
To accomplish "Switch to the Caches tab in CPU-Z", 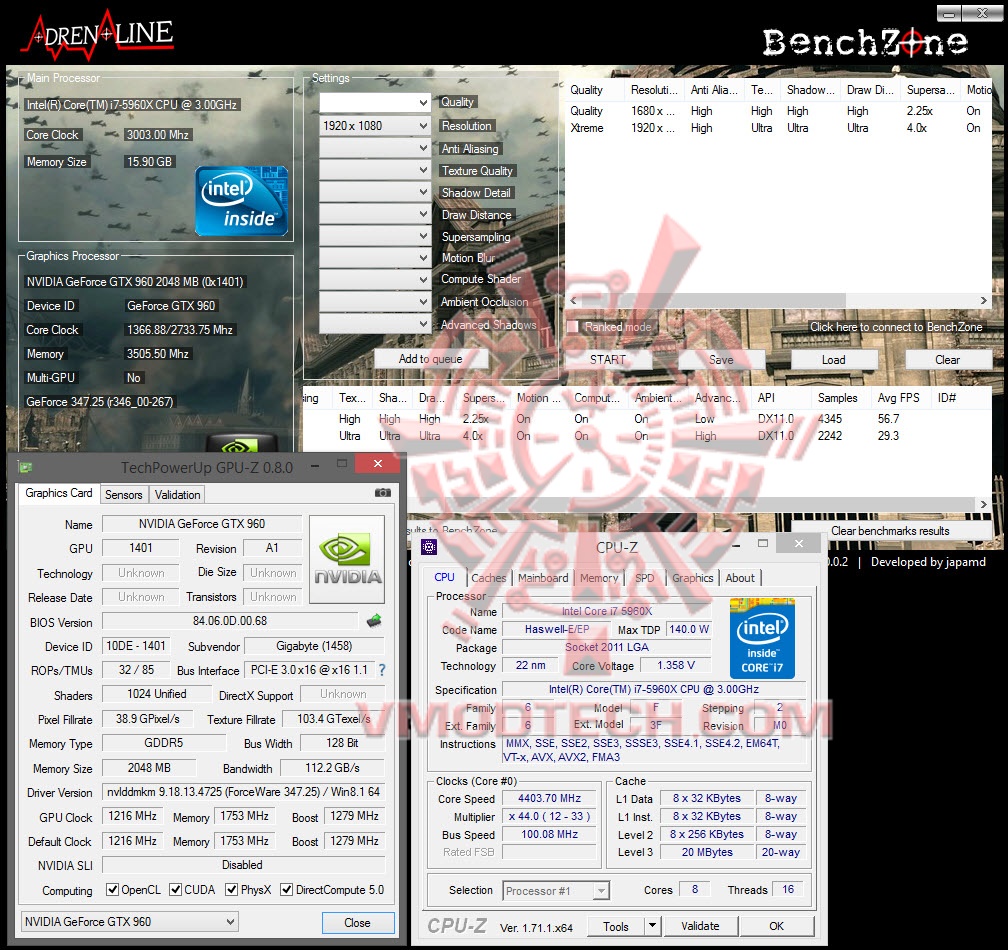I will click(x=489, y=578).
